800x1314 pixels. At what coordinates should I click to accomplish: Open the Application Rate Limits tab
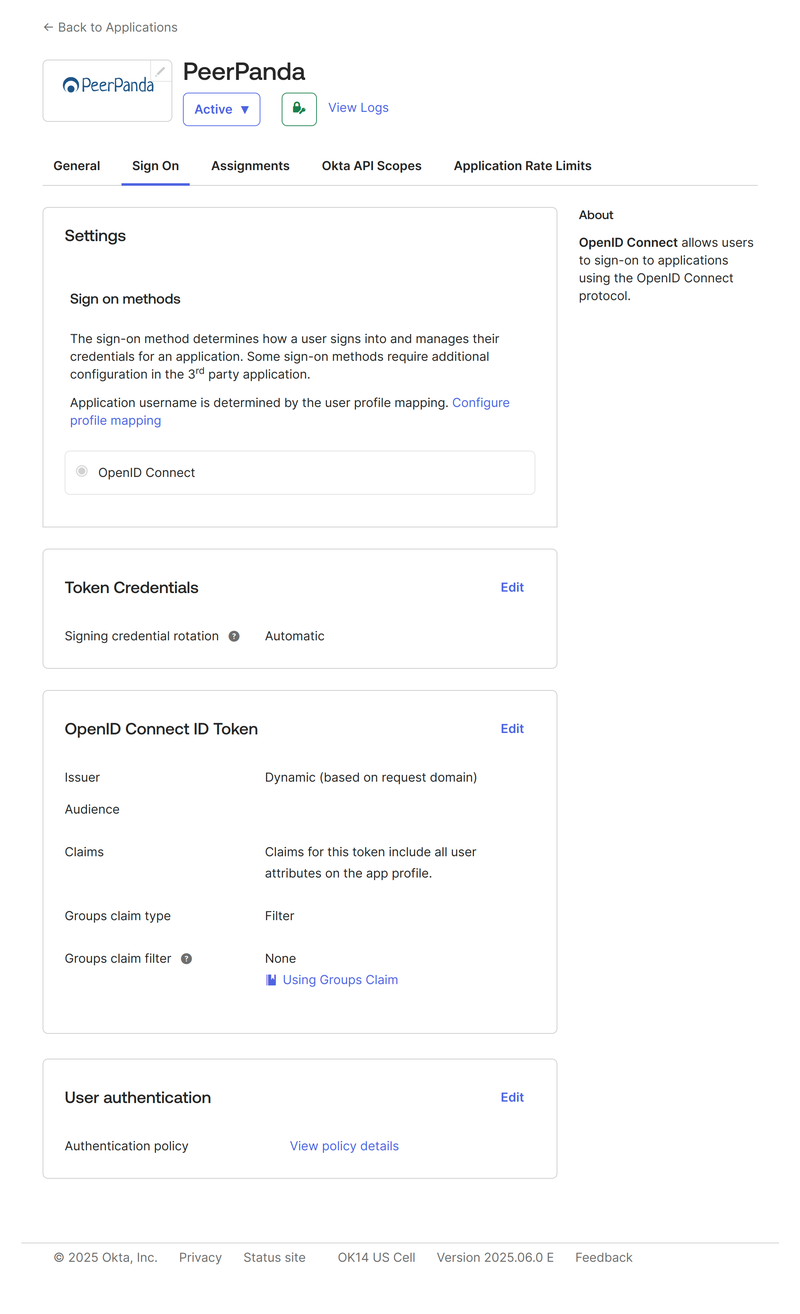522,166
